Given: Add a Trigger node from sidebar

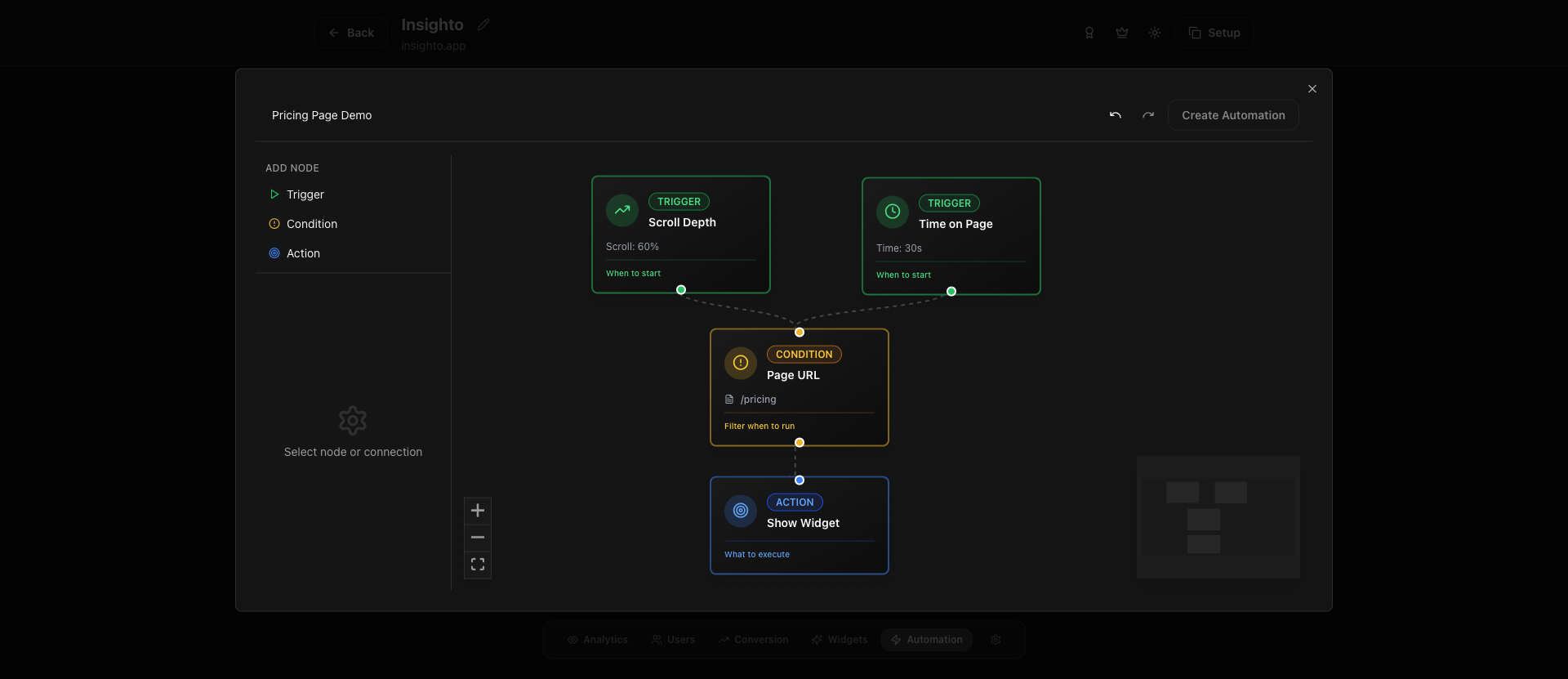Looking at the screenshot, I should pos(305,194).
